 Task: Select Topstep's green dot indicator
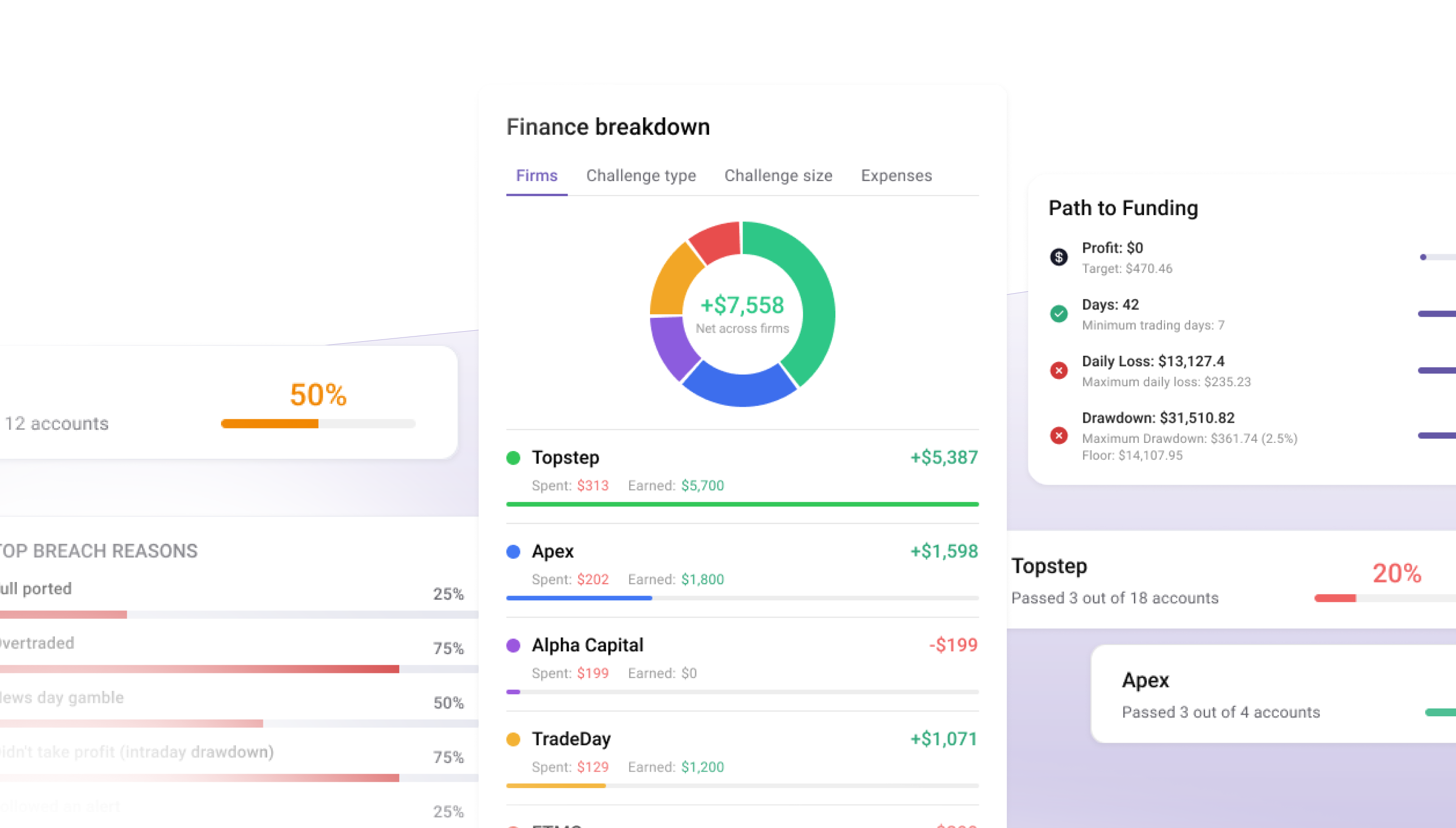513,457
